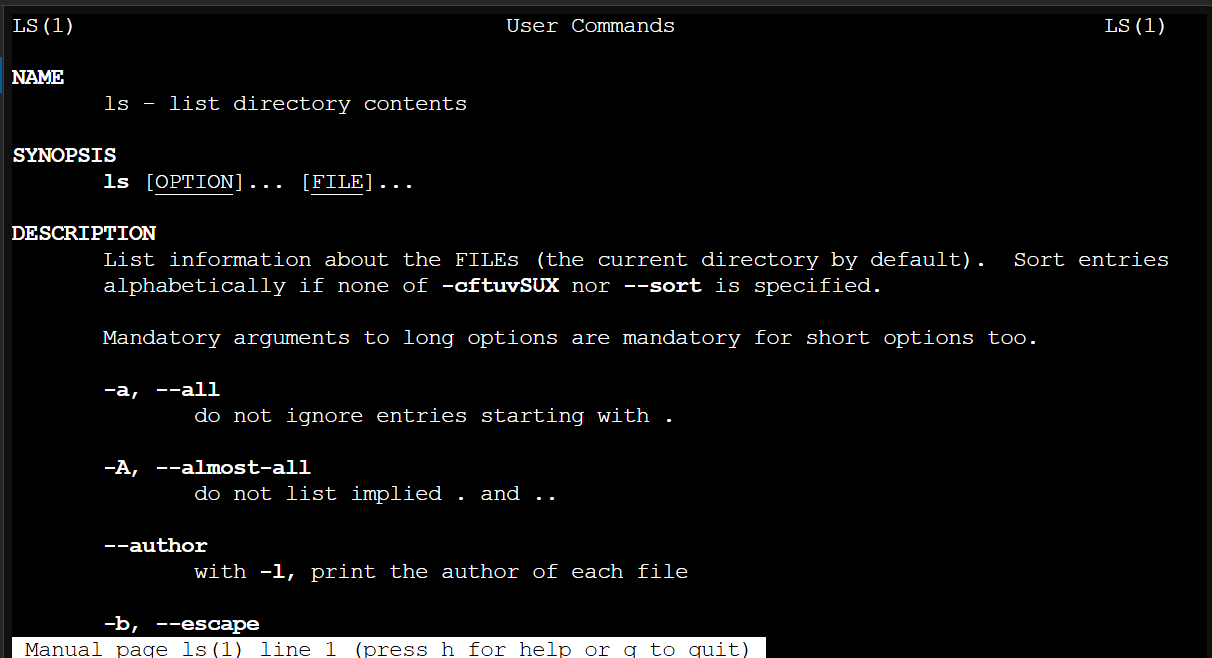This screenshot has height=658, width=1212.
Task: Click the bold -cftuvSUX flags text
Action: pos(500,285)
